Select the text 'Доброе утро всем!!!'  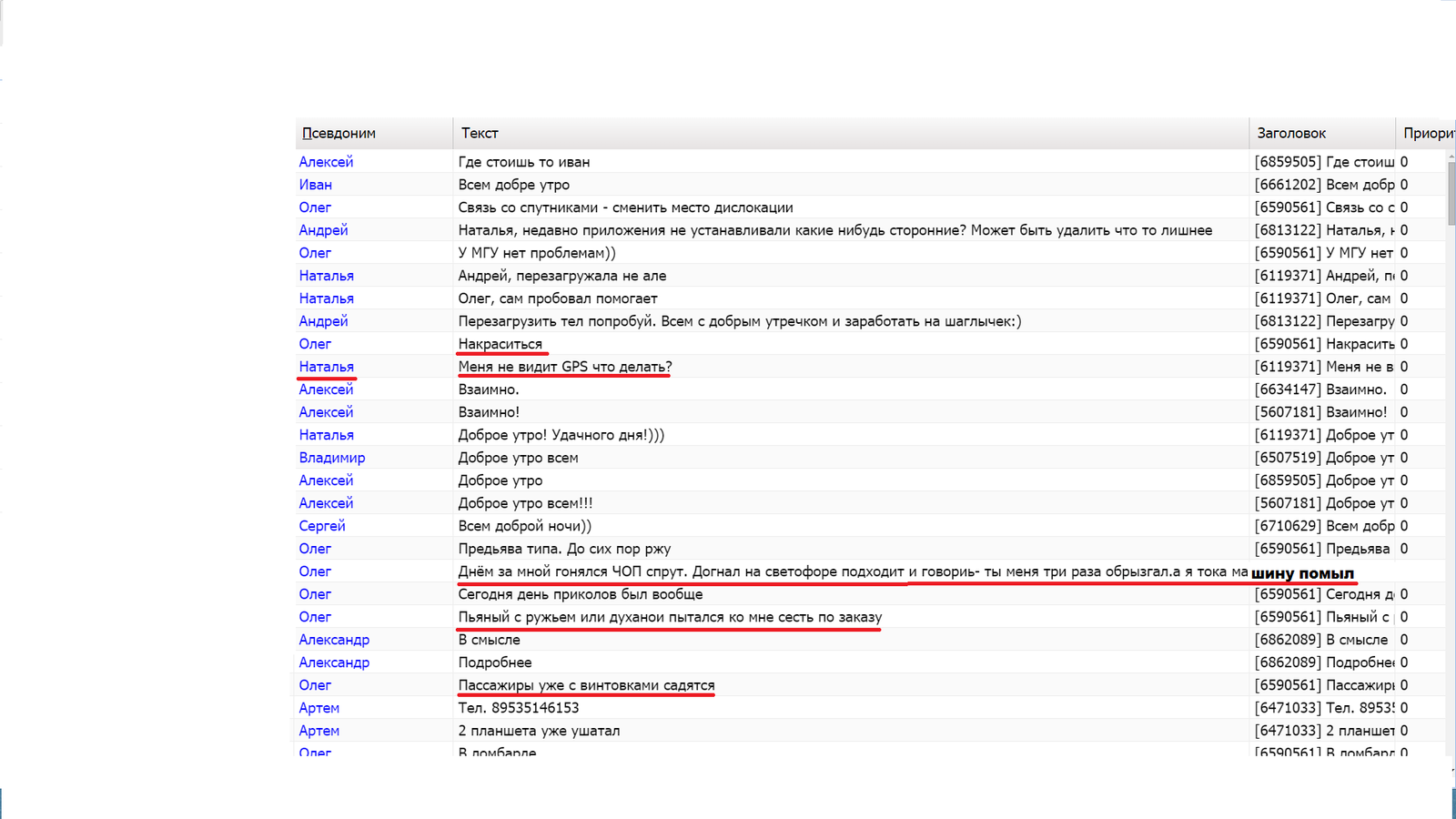pos(525,503)
